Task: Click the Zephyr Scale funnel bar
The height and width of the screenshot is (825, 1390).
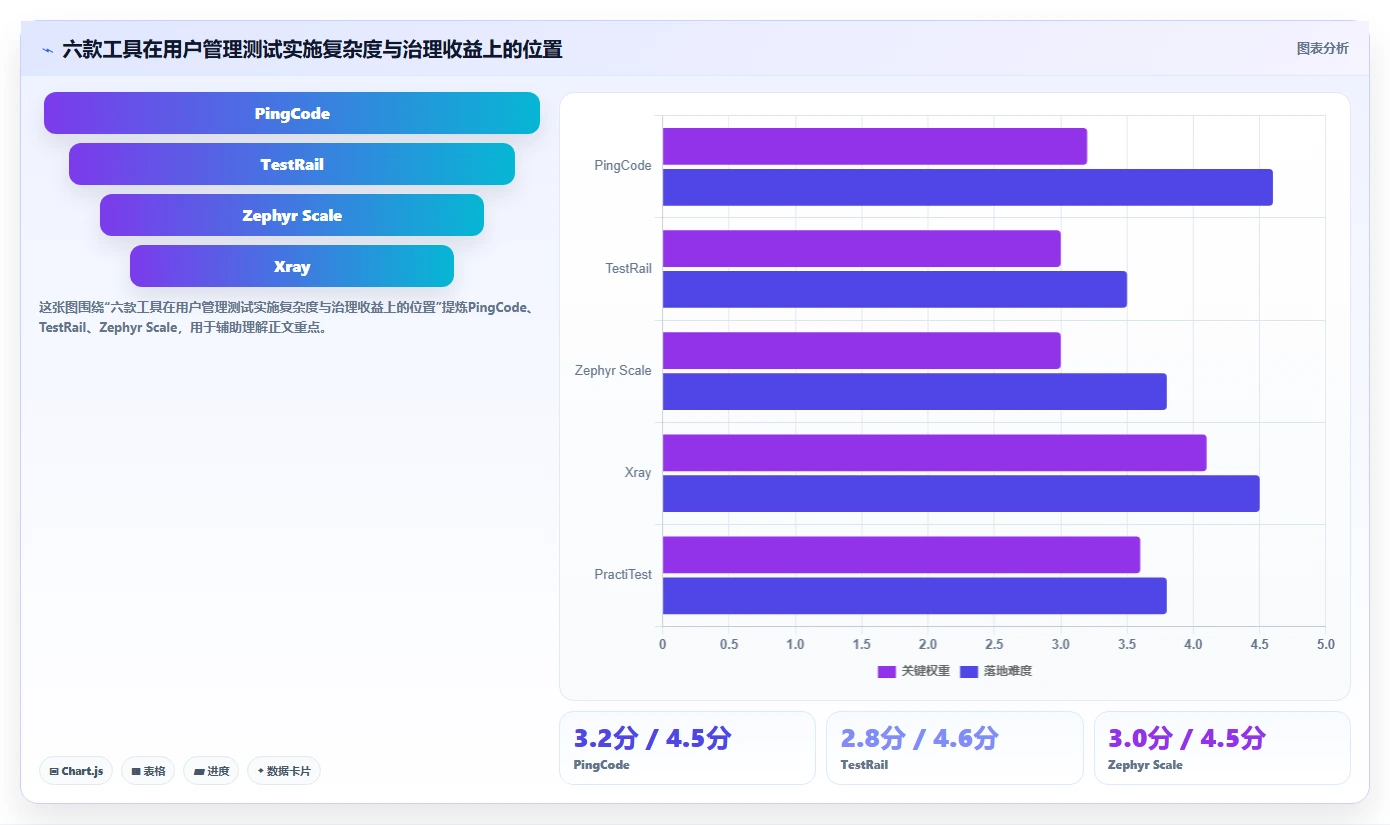Action: (x=292, y=215)
